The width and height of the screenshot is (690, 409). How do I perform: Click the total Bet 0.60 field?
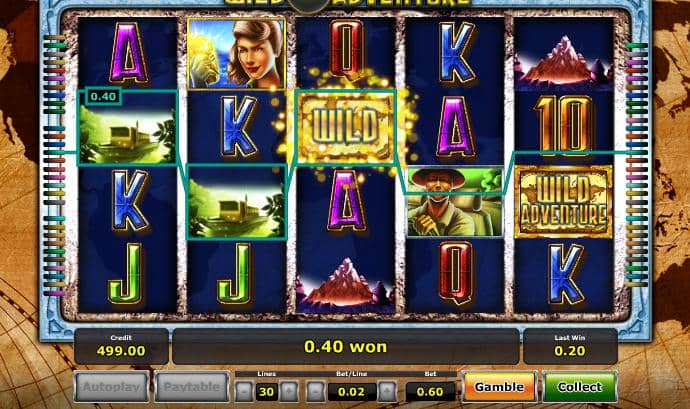coord(430,391)
